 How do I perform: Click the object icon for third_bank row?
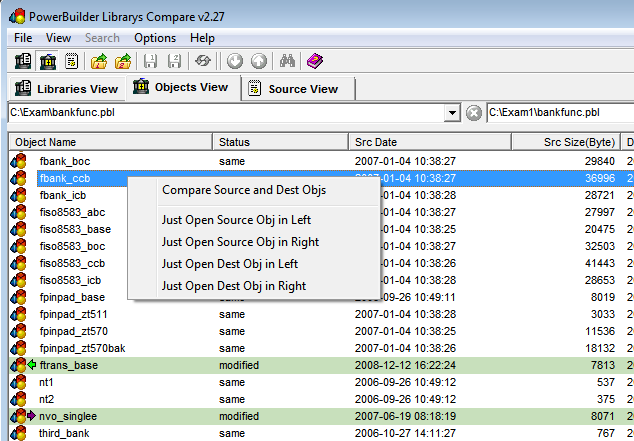18,433
